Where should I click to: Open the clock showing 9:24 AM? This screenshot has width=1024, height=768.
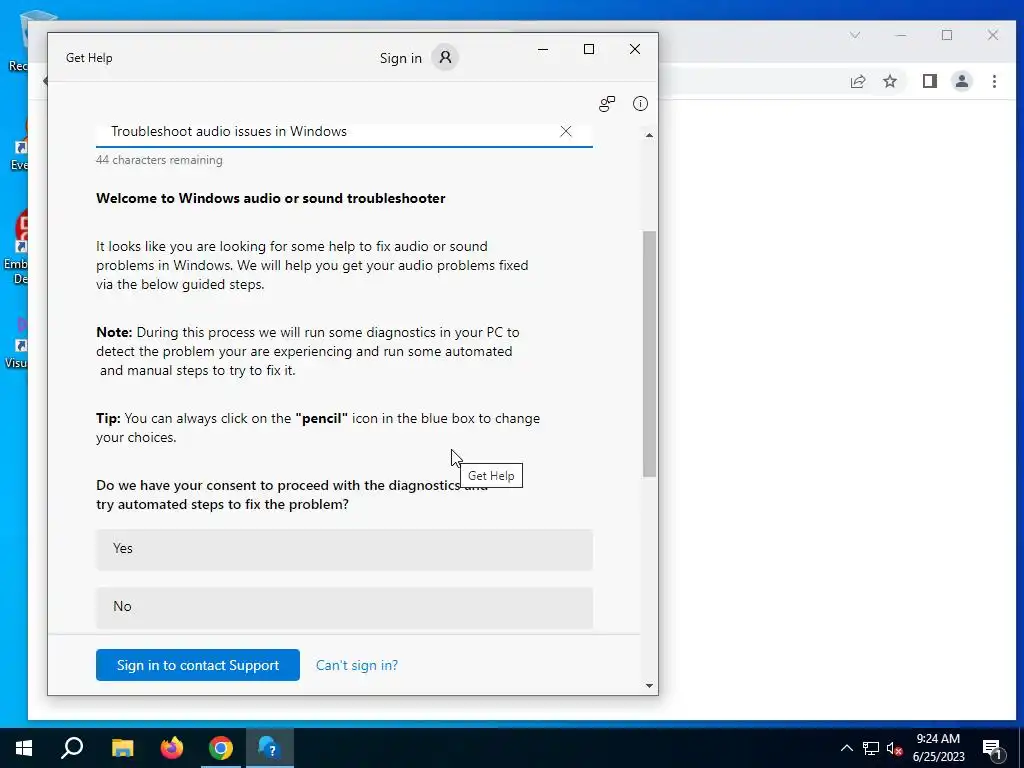[938, 748]
